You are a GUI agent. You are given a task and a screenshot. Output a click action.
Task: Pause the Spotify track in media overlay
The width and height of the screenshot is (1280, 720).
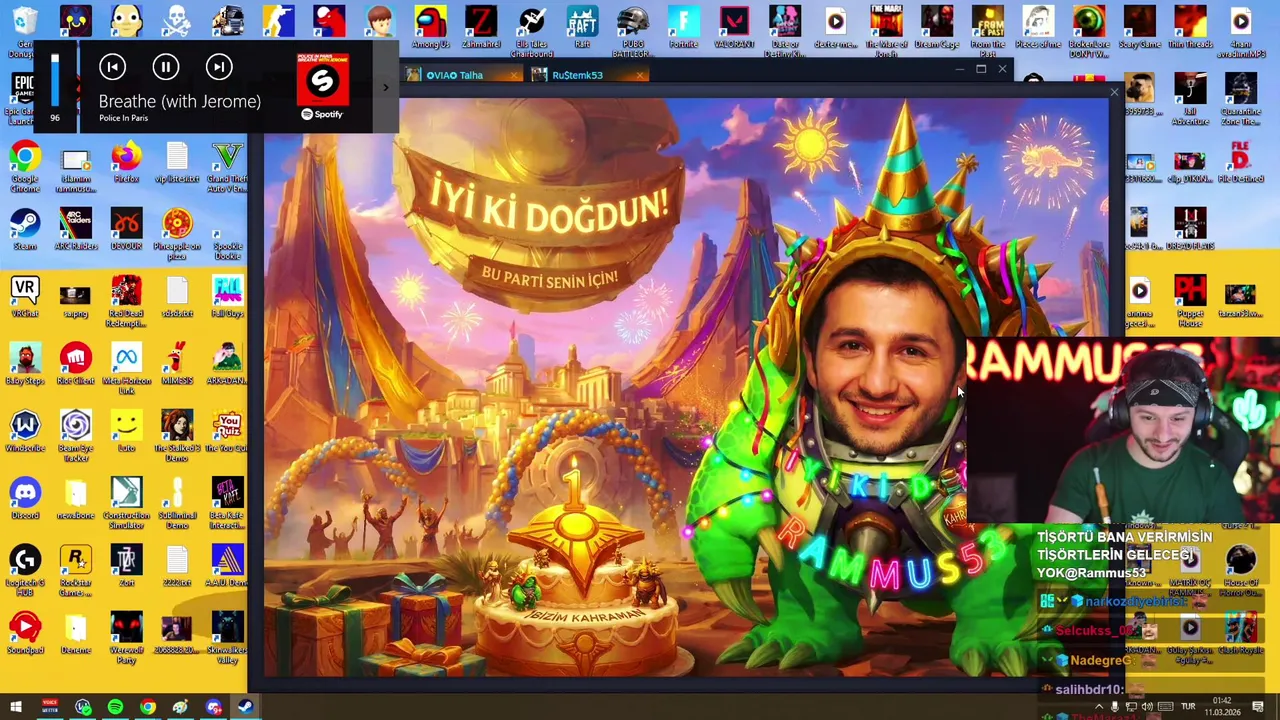pyautogui.click(x=166, y=67)
